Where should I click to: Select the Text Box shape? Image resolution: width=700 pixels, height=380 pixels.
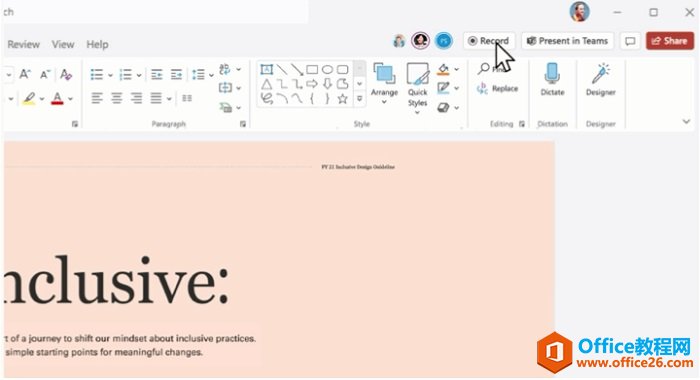click(x=267, y=69)
